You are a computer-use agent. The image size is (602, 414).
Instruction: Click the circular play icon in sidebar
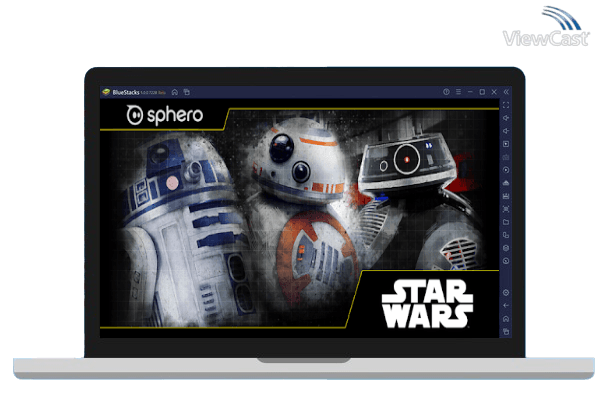pyautogui.click(x=506, y=170)
